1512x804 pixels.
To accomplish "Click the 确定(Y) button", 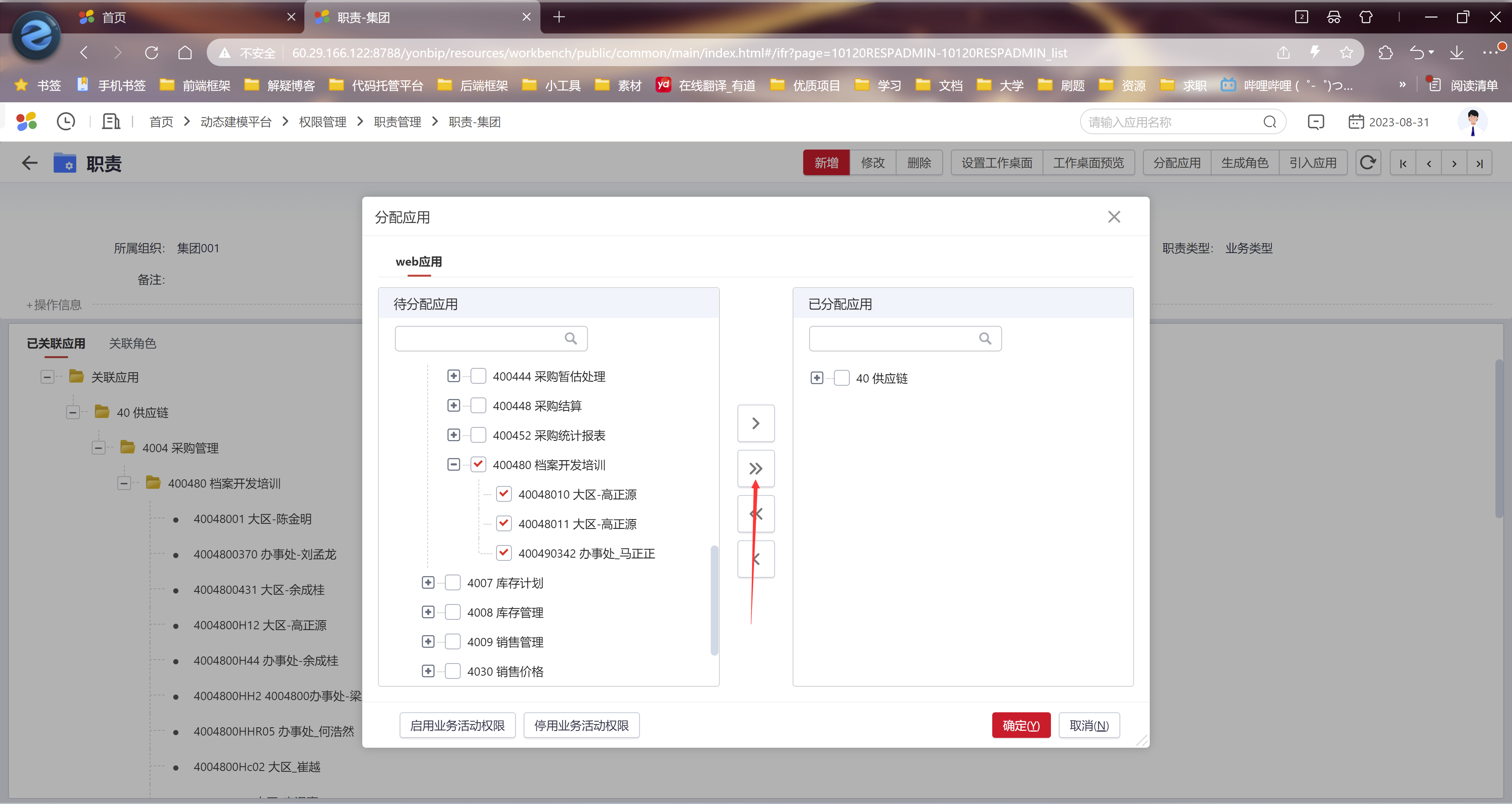I will 1021,725.
